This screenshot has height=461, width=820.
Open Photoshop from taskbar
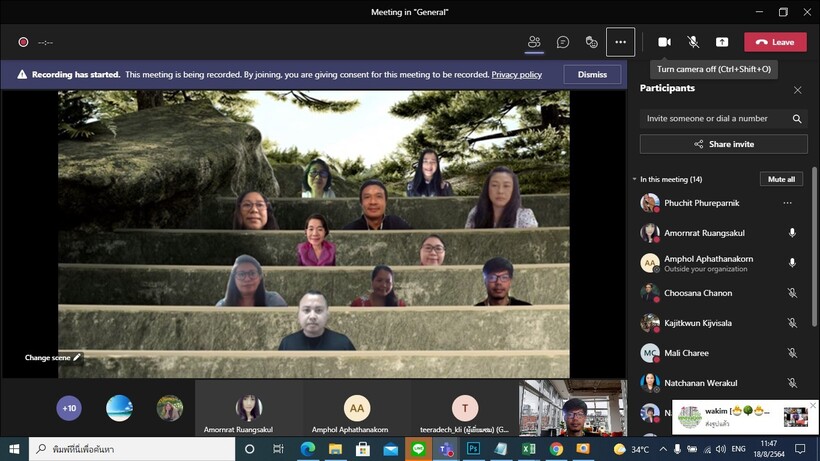473,449
